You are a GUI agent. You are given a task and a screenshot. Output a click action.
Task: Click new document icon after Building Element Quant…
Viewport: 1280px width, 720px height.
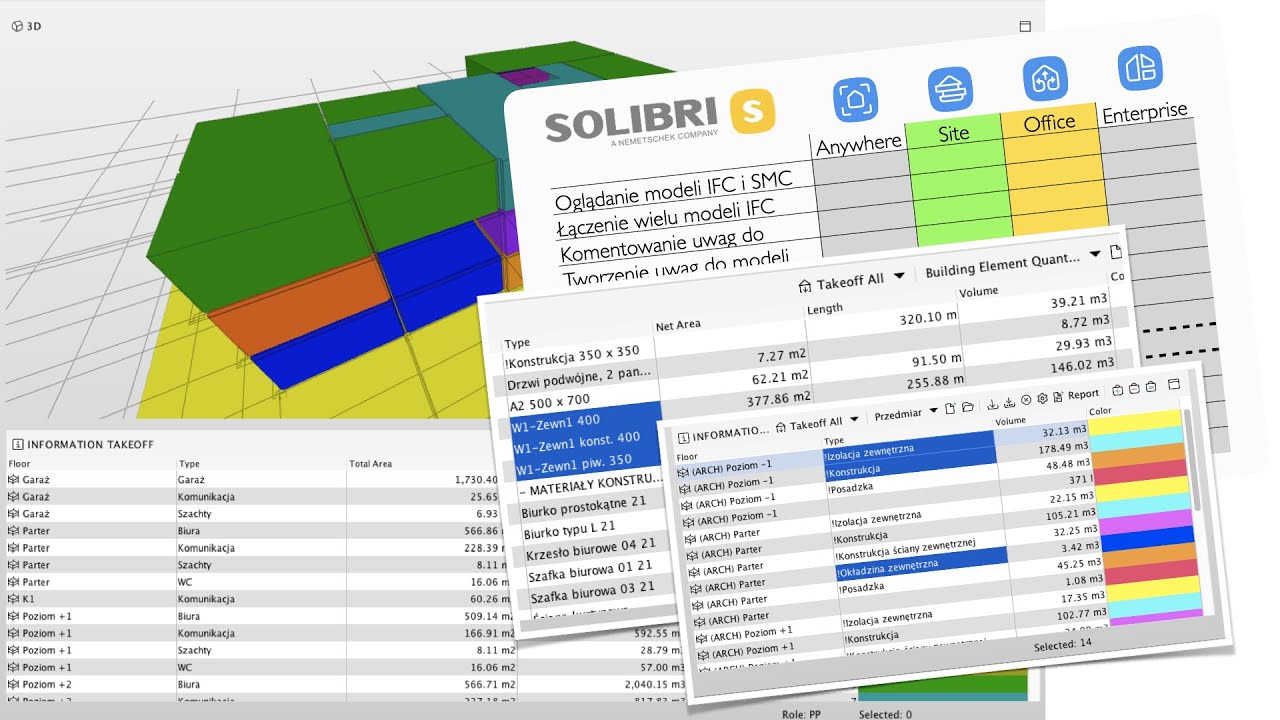click(x=1117, y=252)
